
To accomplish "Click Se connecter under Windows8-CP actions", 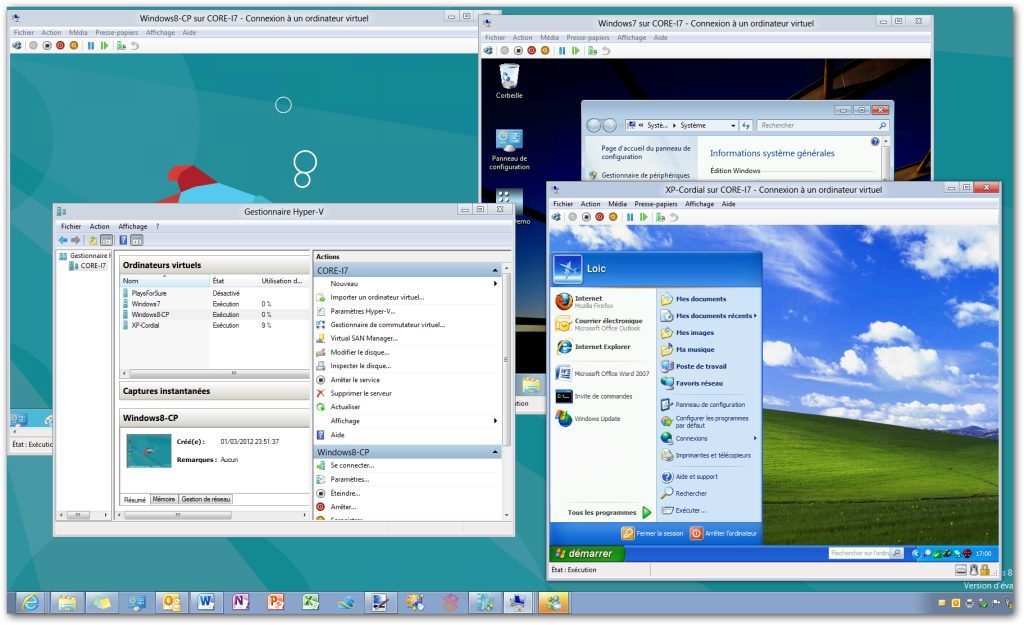I will click(x=352, y=466).
